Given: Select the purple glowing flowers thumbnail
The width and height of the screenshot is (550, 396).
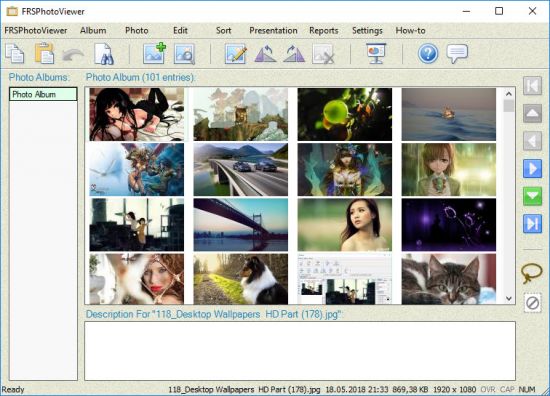Looking at the screenshot, I should coord(449,225).
